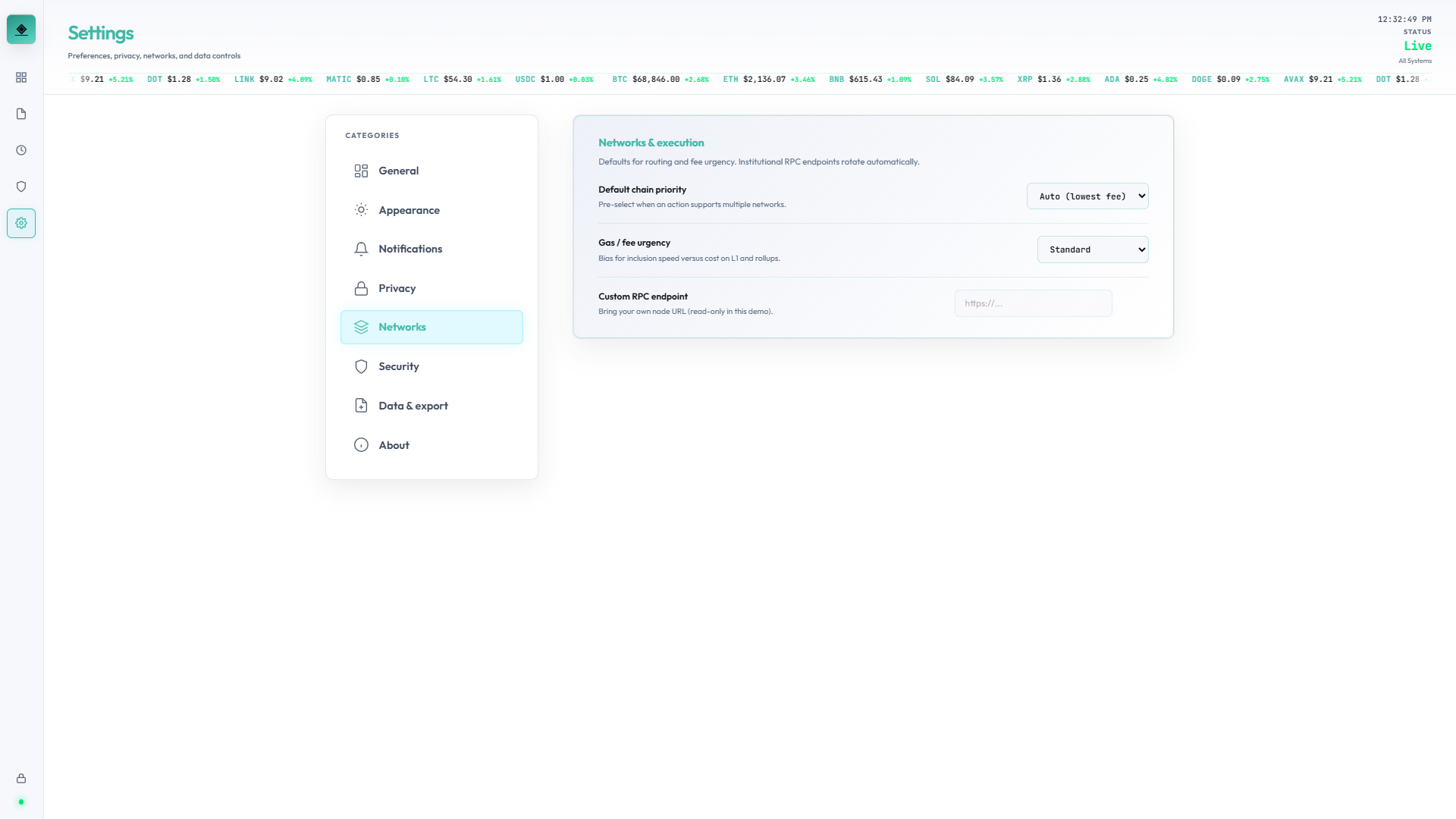Click the history clock icon in sidebar
The width and height of the screenshot is (1456, 819).
21,150
